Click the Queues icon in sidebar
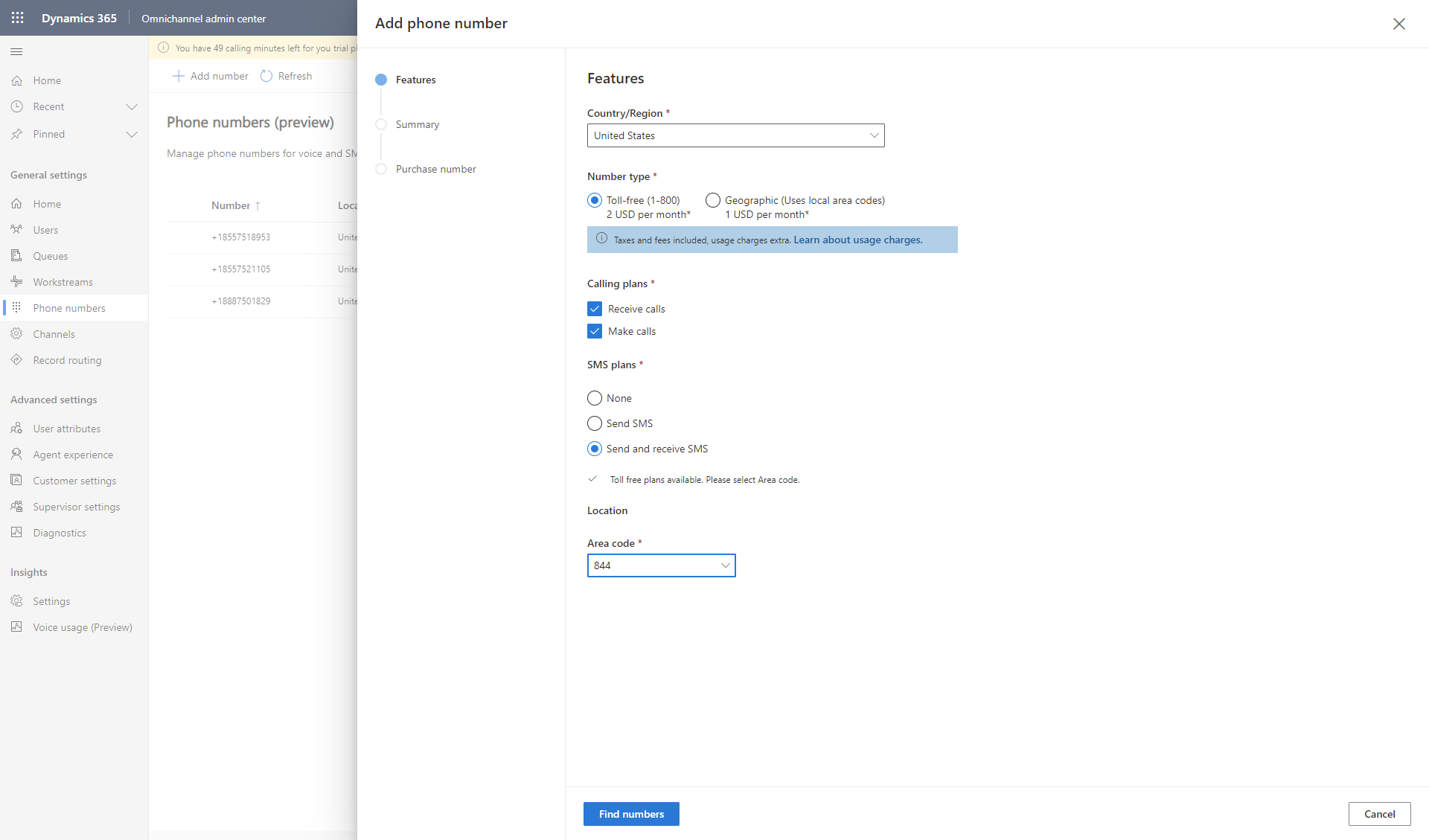Image resolution: width=1429 pixels, height=840 pixels. [15, 255]
